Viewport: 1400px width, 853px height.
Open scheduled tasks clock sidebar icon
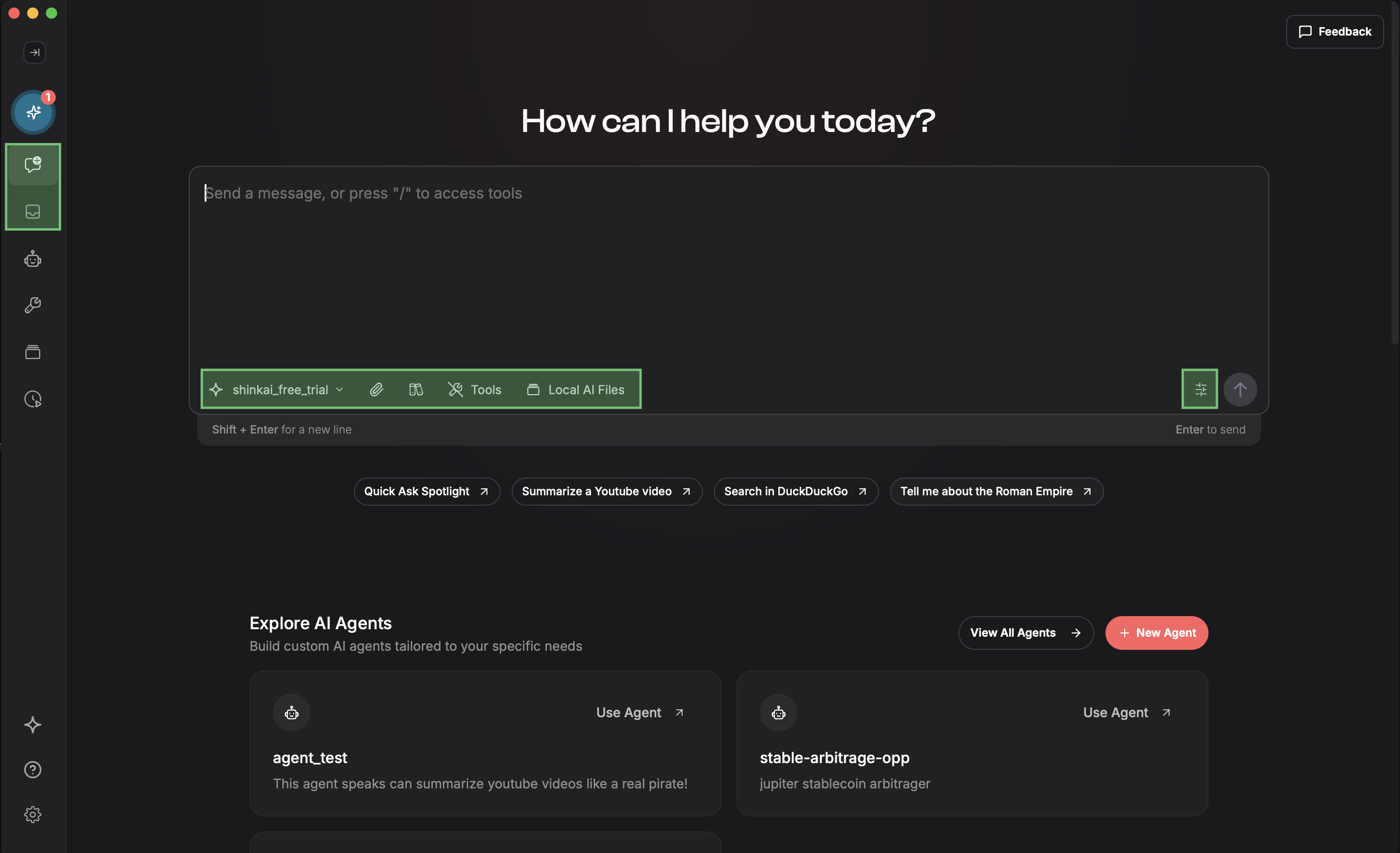(33, 399)
